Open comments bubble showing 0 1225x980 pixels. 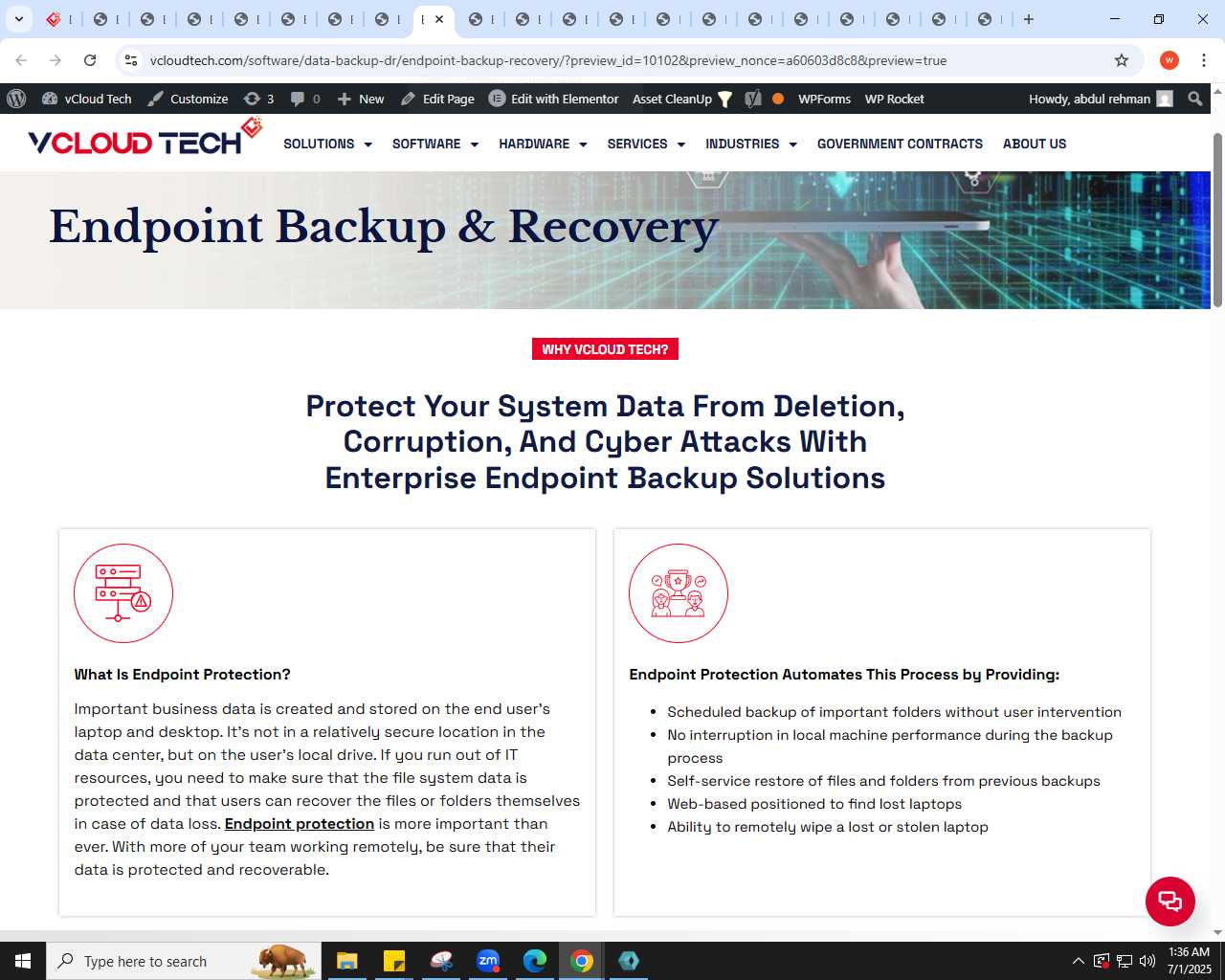(305, 99)
